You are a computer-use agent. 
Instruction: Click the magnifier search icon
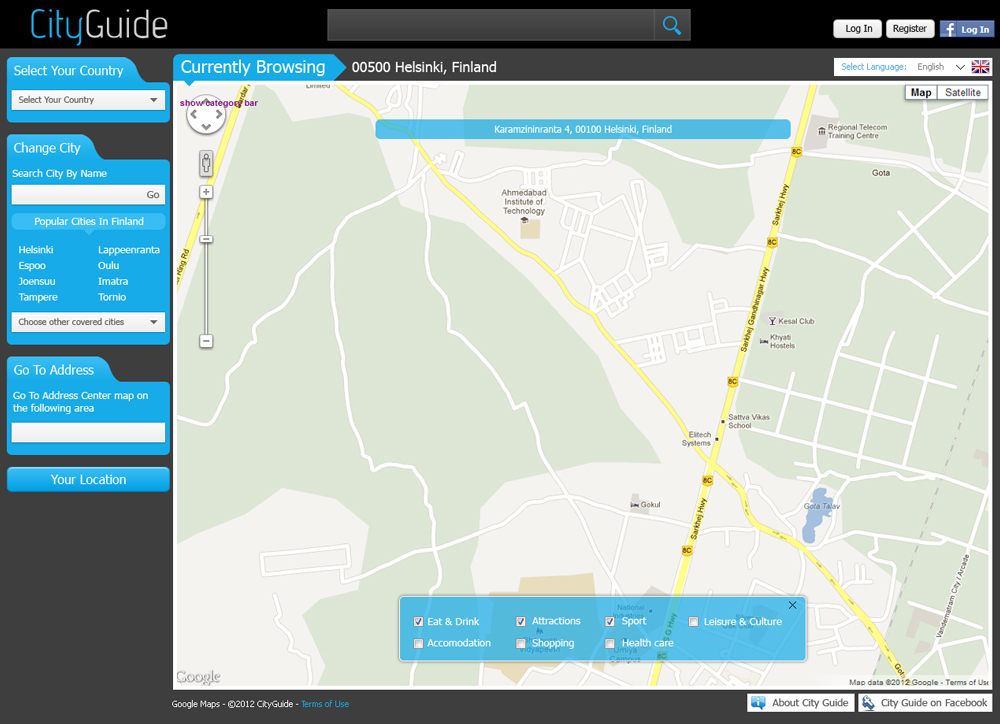click(672, 26)
